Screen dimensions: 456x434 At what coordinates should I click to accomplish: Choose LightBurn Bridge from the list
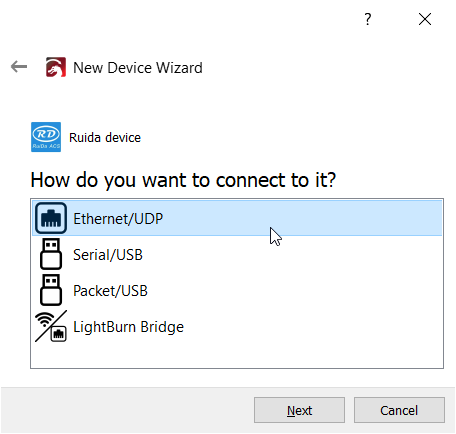(x=237, y=326)
